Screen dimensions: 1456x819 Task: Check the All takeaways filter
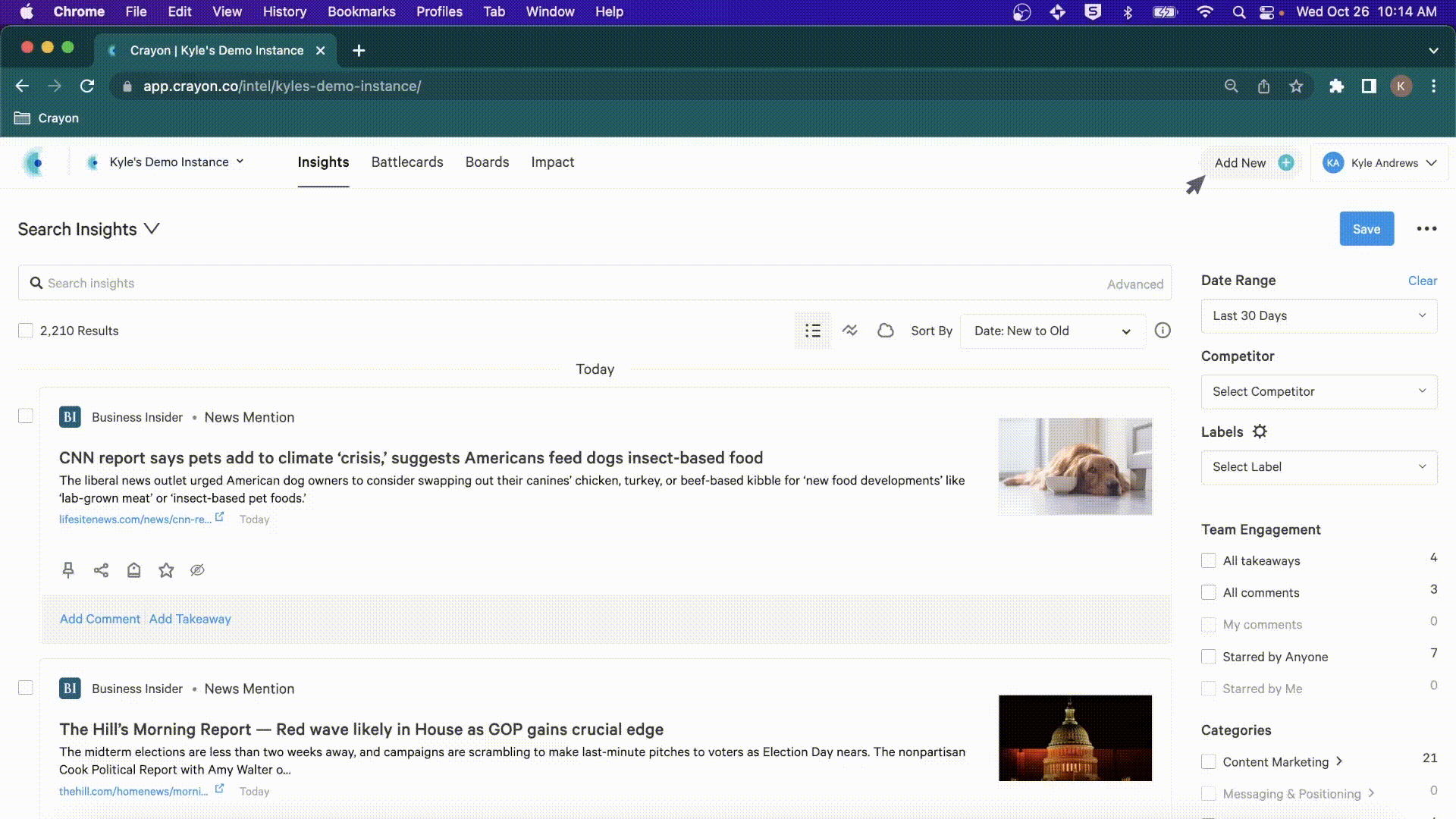tap(1209, 561)
